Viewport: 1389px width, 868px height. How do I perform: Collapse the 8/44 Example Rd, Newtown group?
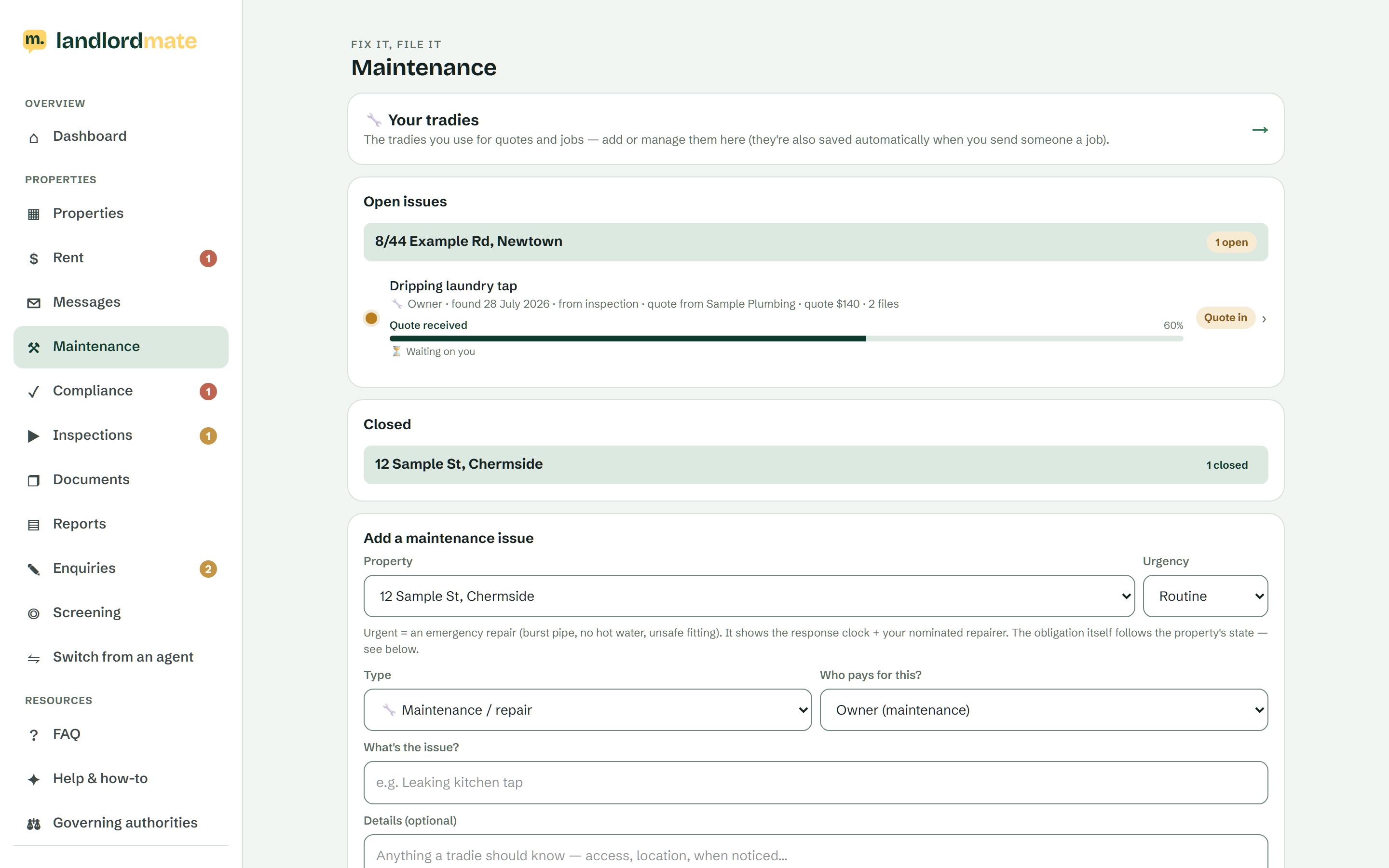point(816,242)
